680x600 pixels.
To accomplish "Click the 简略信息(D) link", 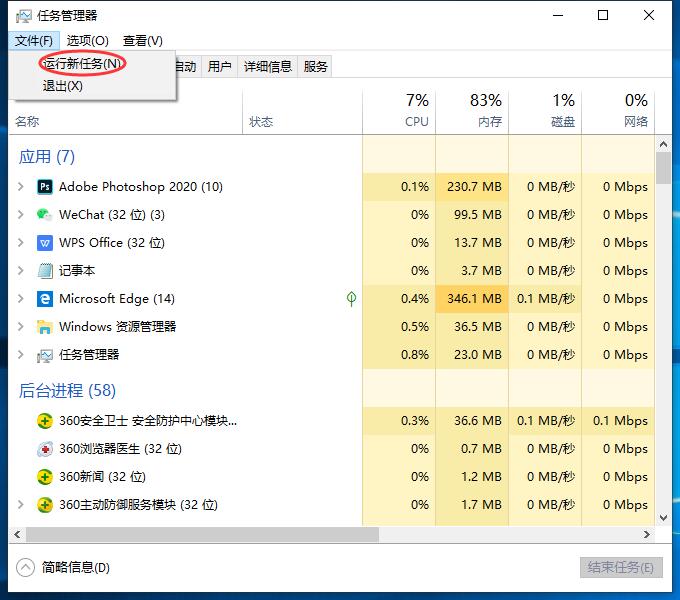I will point(76,567).
